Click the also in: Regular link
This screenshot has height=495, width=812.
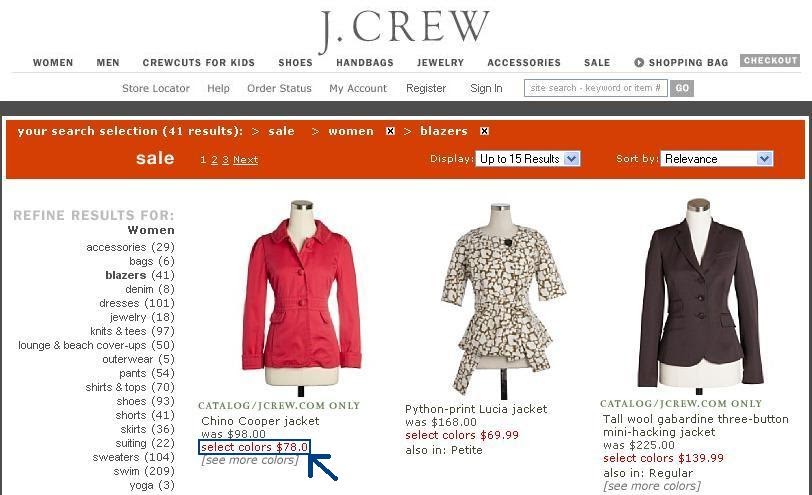click(x=648, y=473)
